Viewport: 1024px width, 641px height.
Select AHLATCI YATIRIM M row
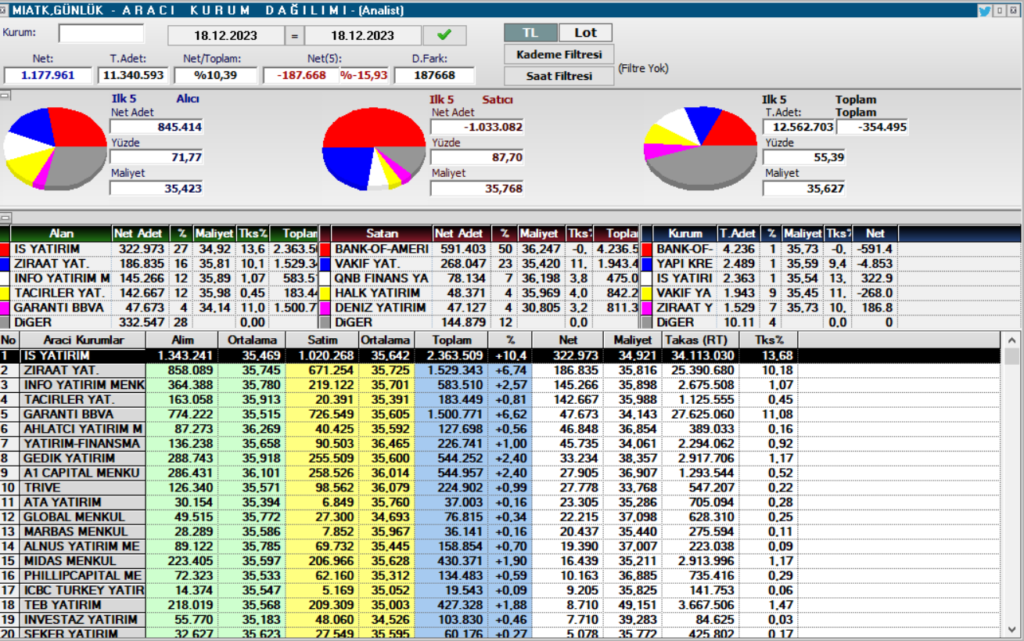pos(500,429)
